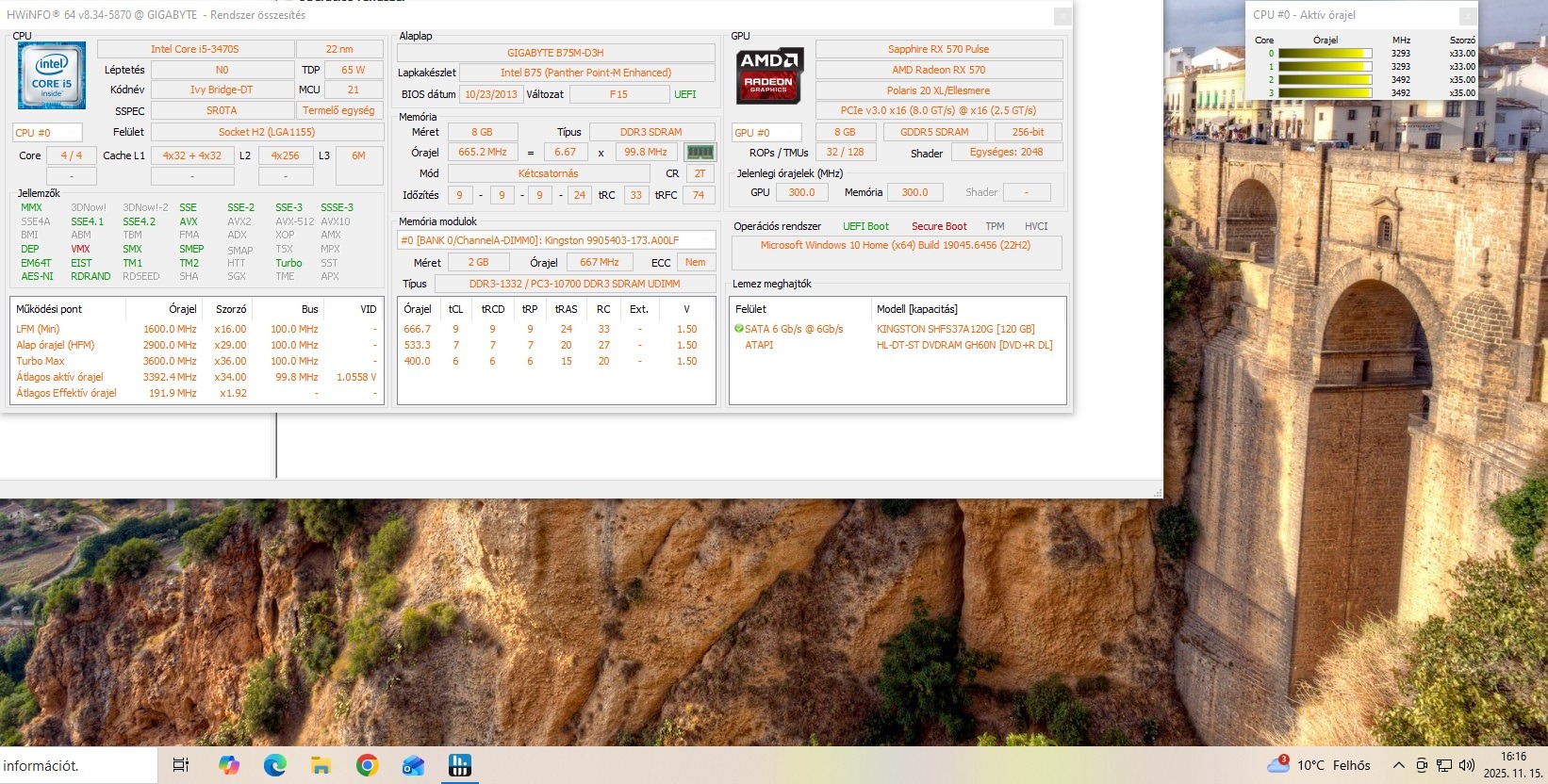The image size is (1548, 784).
Task: Select the Turbo Max operating point row
Action: 196,361
